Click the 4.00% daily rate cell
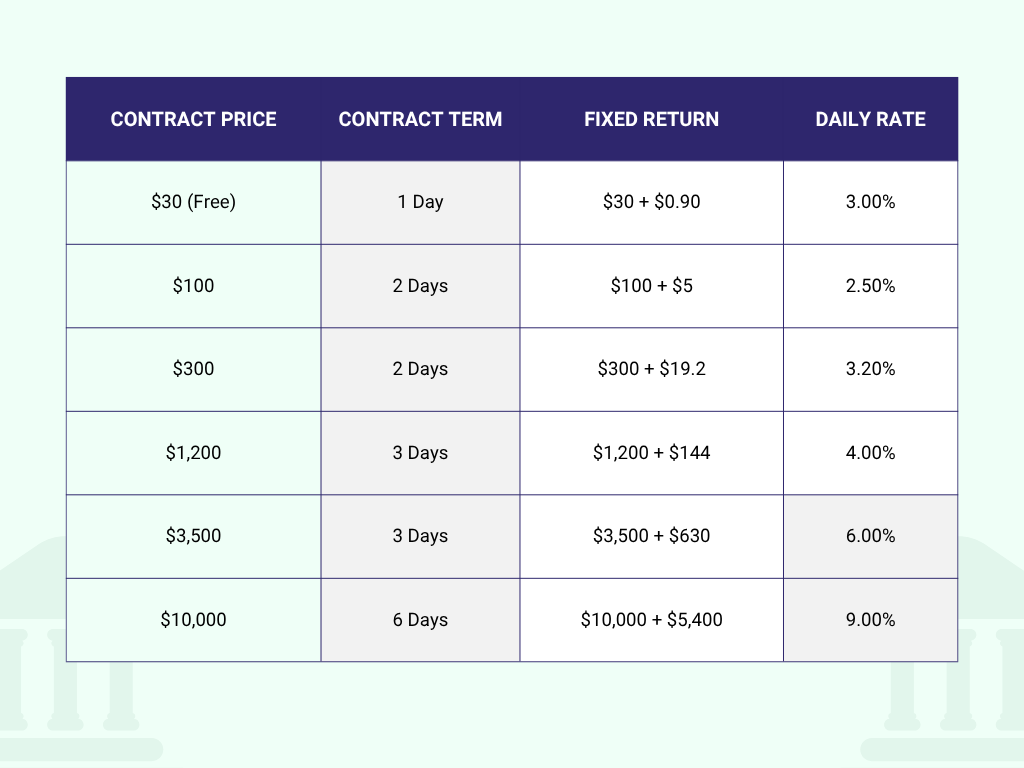Screen dimensions: 1024x768 [x=870, y=453]
